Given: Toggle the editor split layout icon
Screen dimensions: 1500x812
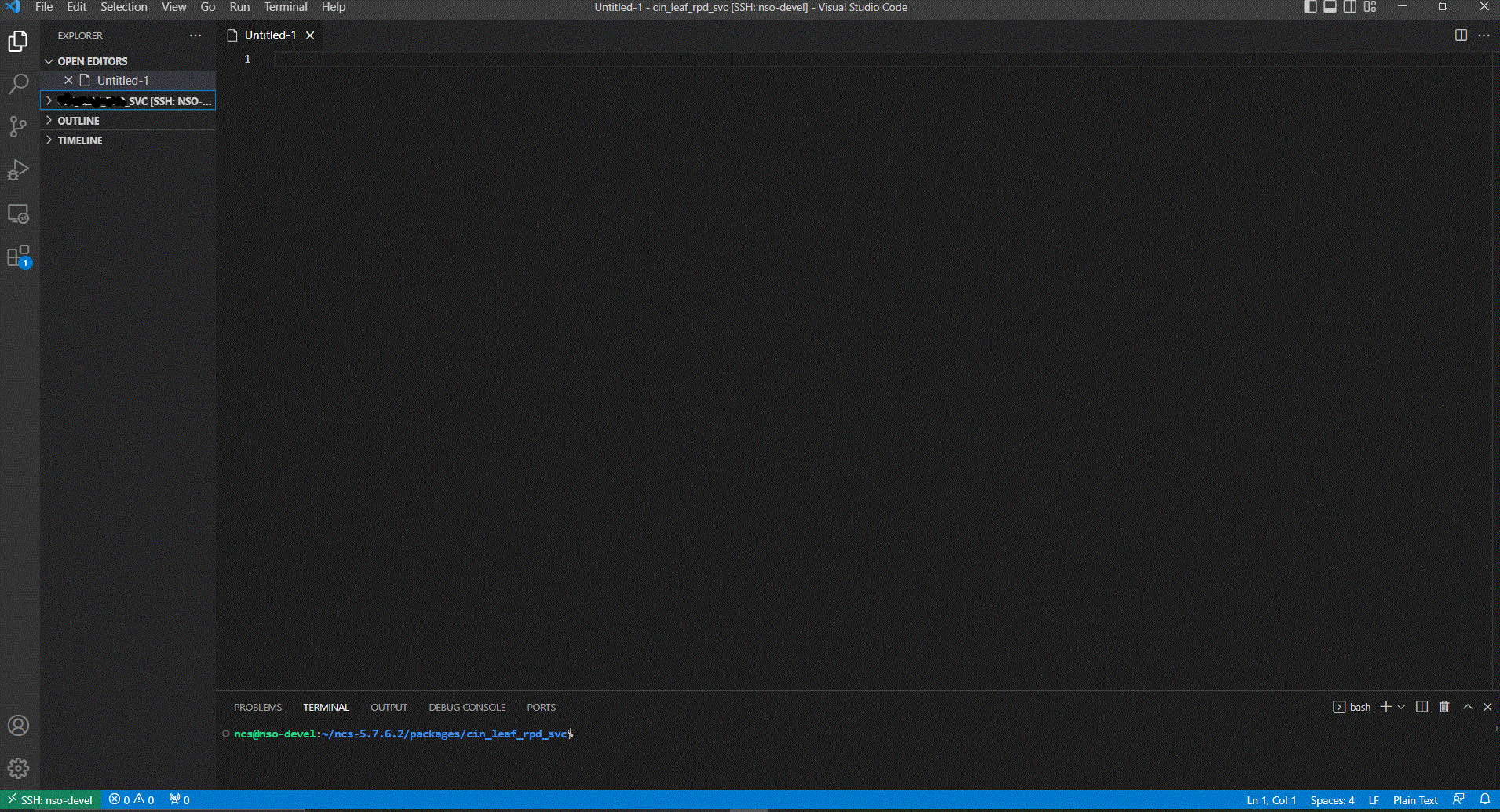Looking at the screenshot, I should click(x=1460, y=35).
